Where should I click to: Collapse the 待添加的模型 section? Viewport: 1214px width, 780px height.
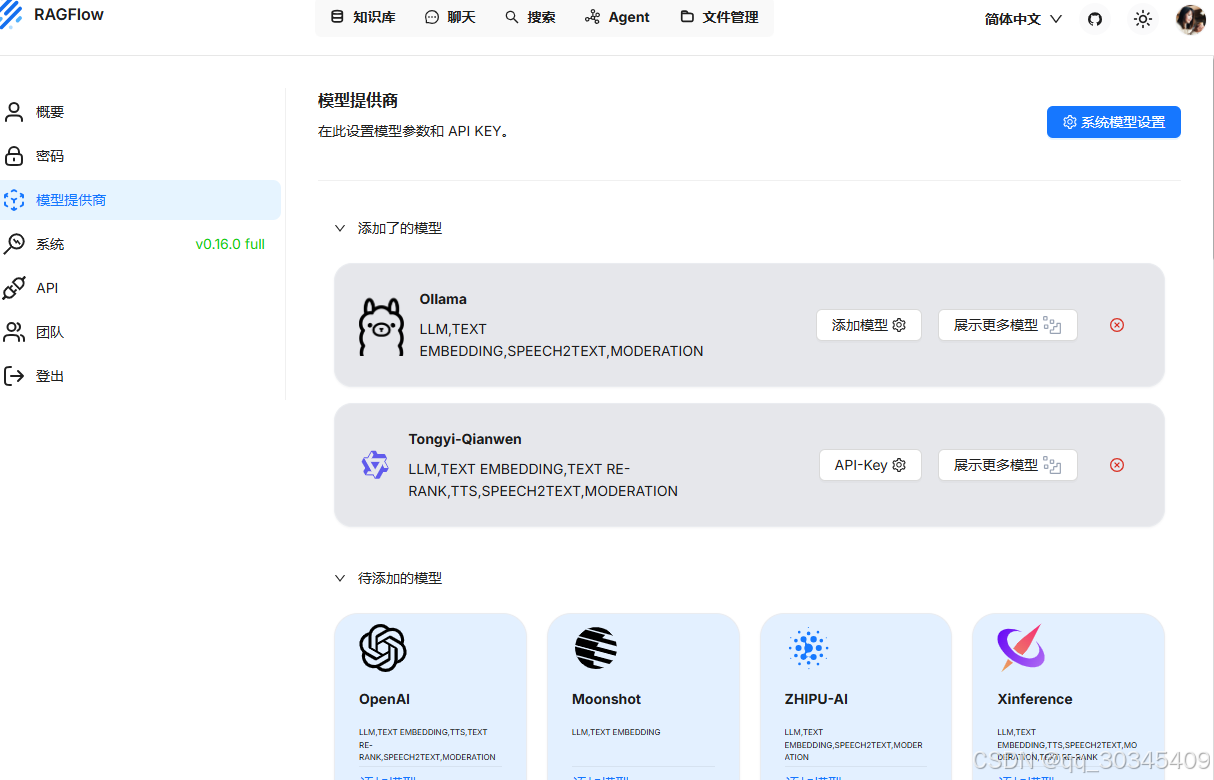[340, 578]
